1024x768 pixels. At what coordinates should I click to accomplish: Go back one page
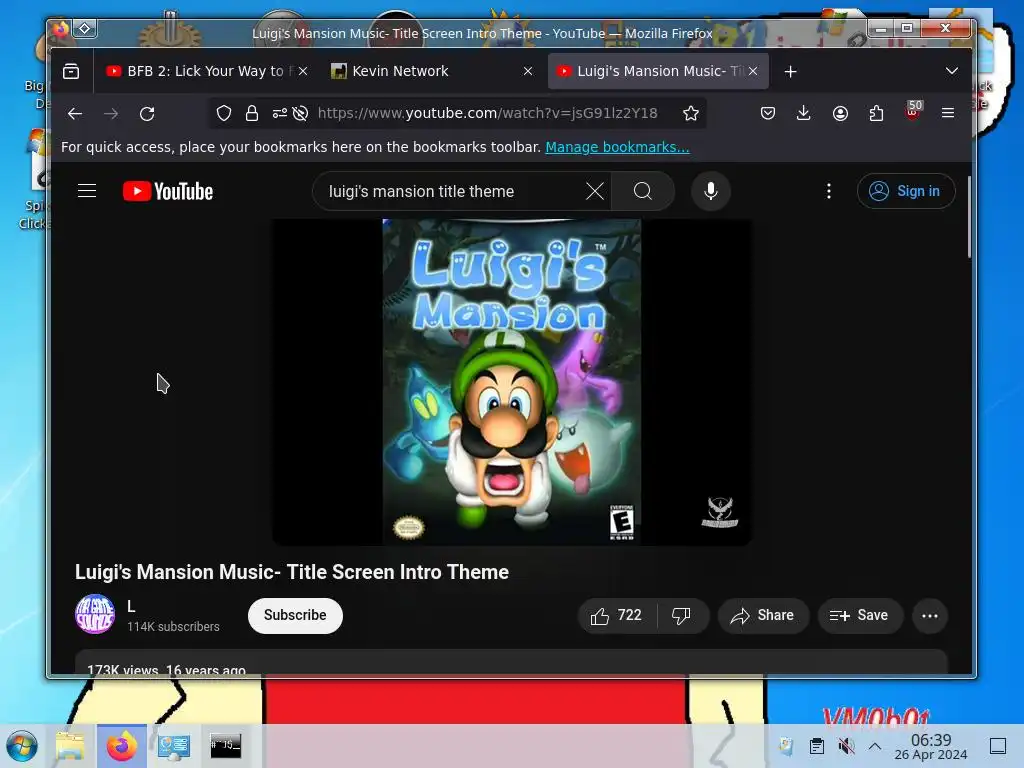[x=75, y=114]
